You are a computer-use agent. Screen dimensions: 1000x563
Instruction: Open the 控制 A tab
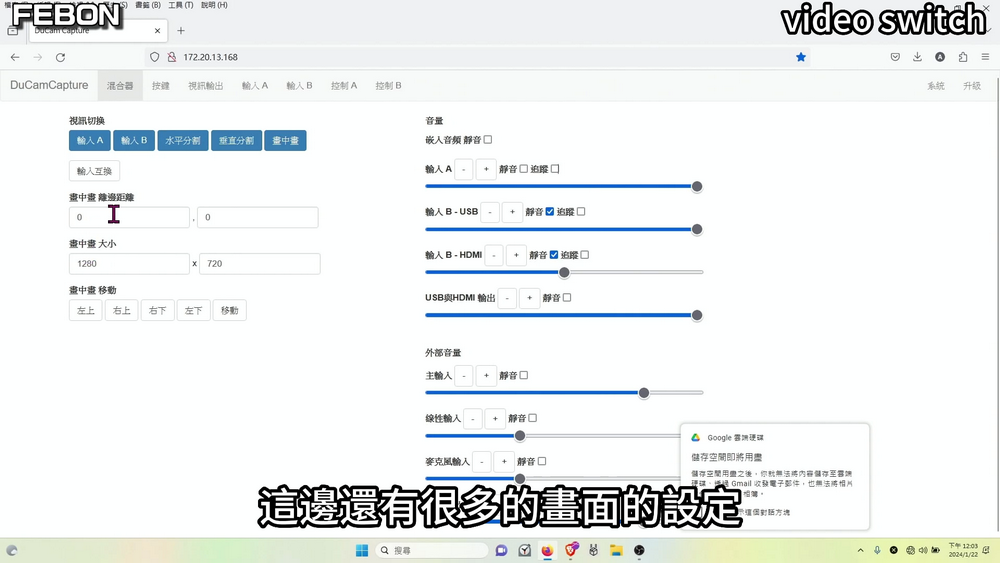pyautogui.click(x=344, y=85)
